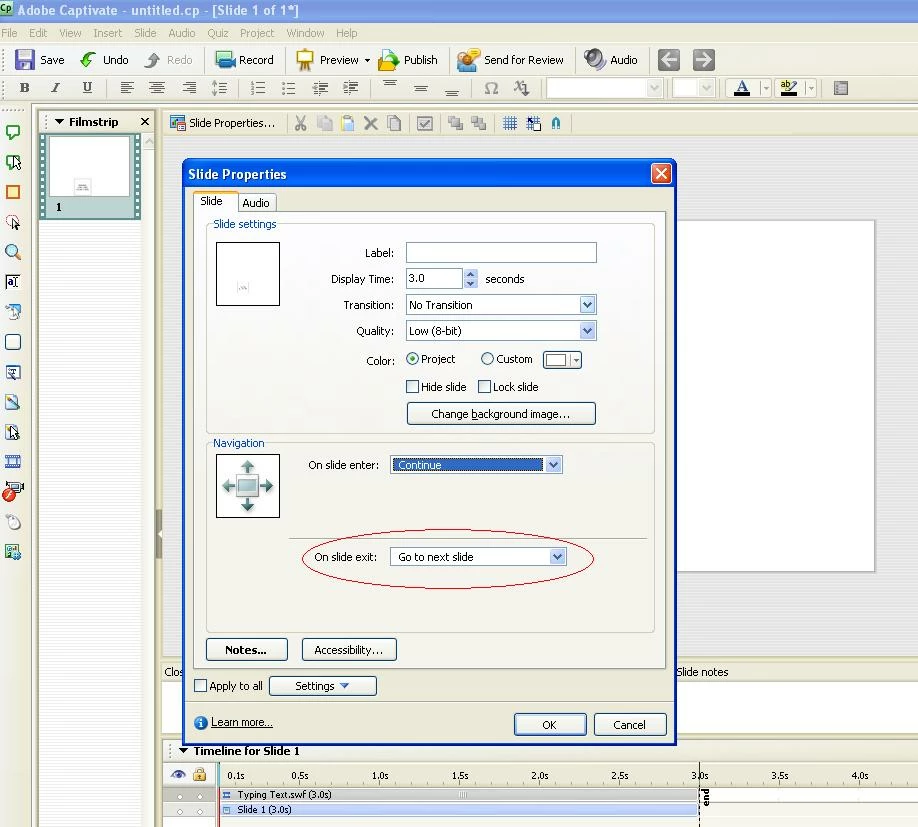Open Send for Review
The width and height of the screenshot is (918, 827).
(510, 60)
